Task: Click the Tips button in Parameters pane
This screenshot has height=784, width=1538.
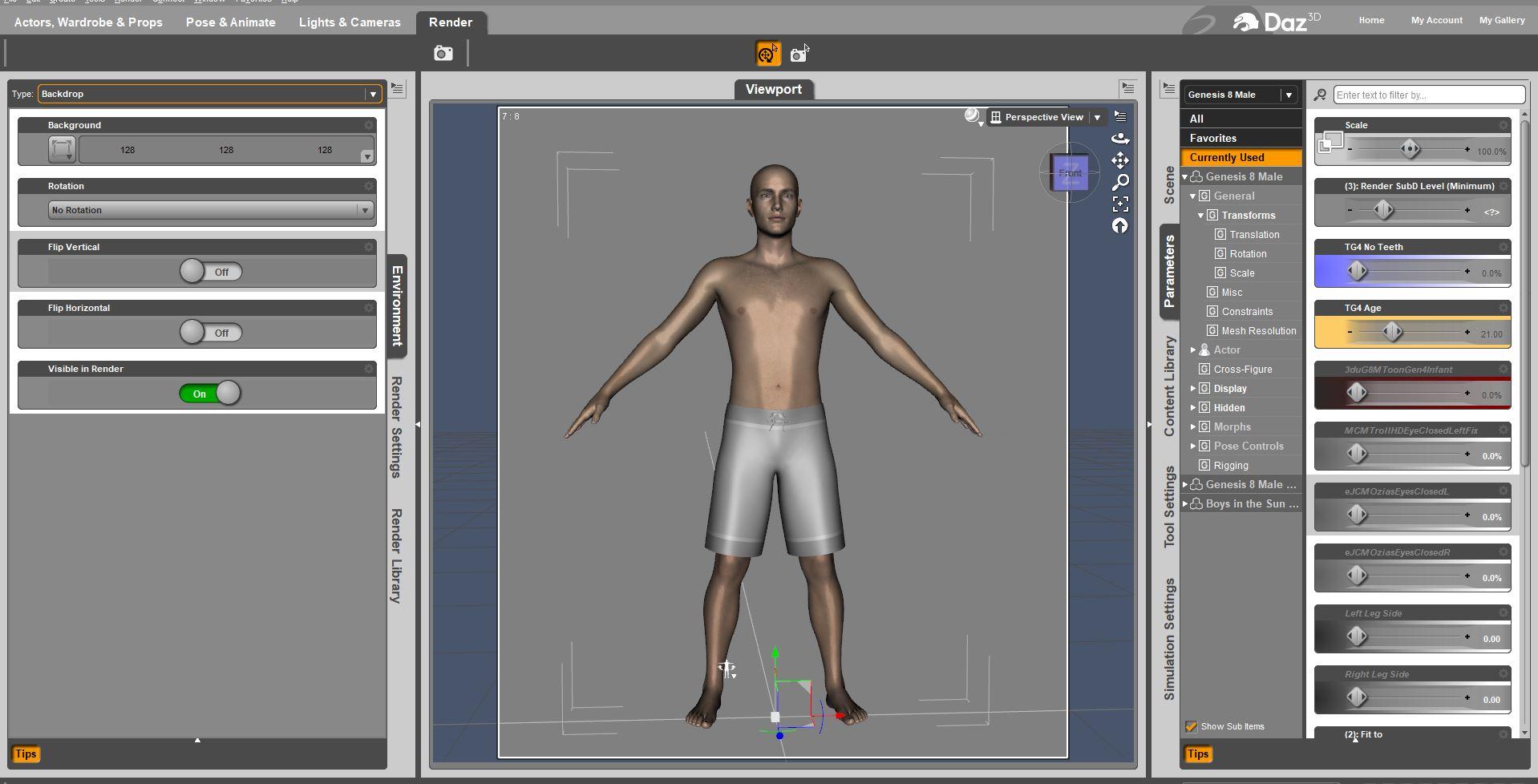Action: pyautogui.click(x=1198, y=754)
